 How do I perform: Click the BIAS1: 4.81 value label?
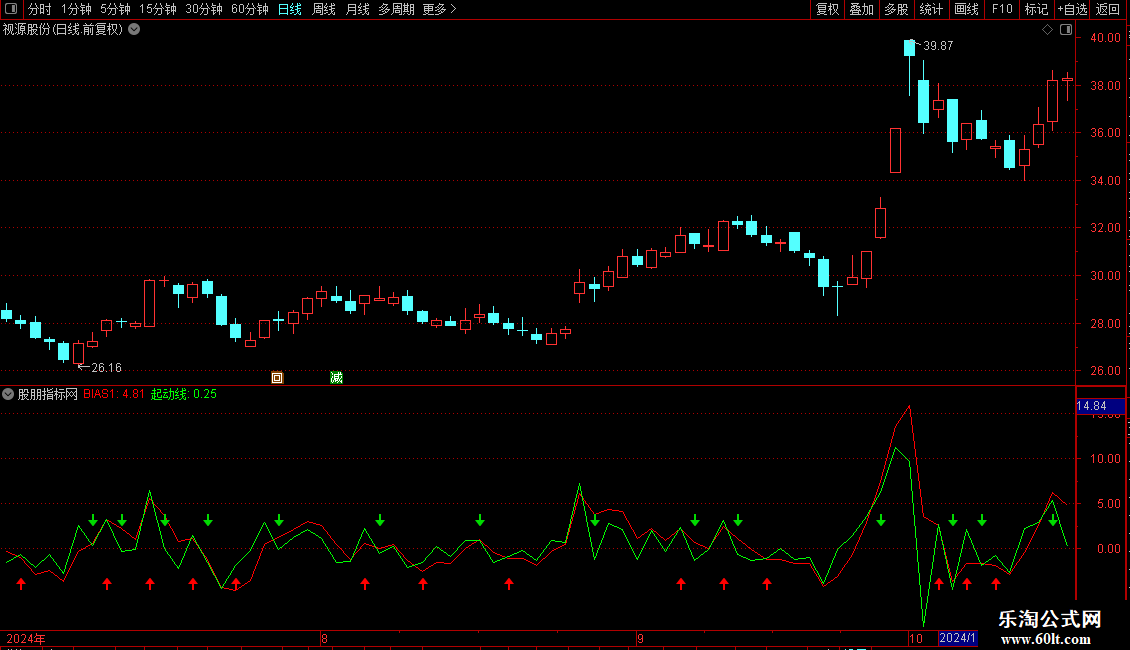[113, 394]
